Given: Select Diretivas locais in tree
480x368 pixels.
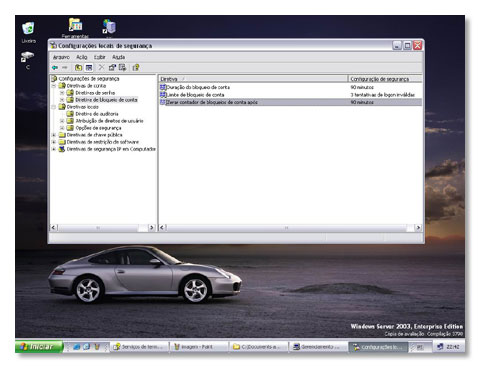Looking at the screenshot, I should click(83, 107).
